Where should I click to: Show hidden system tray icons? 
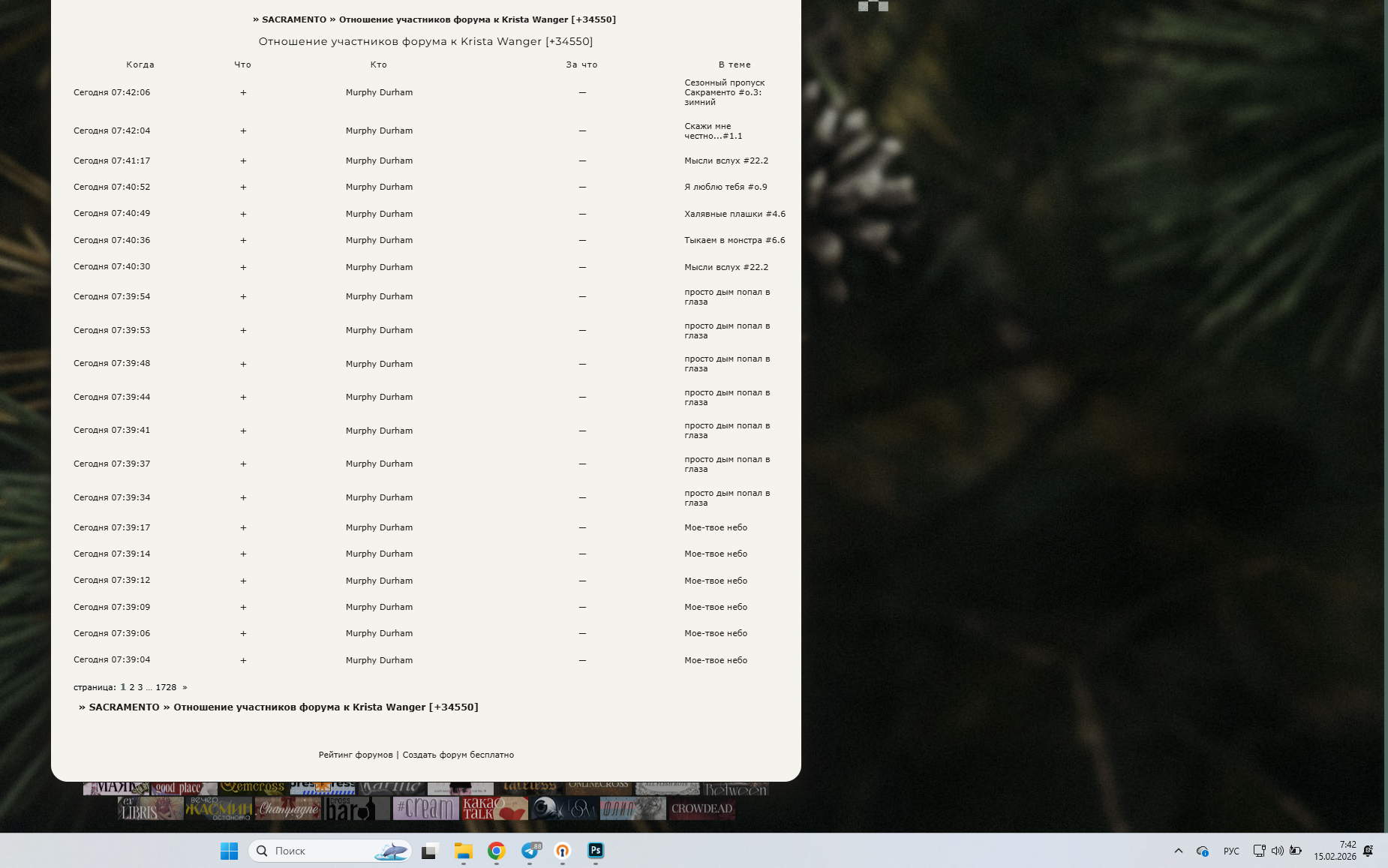[x=1178, y=851]
